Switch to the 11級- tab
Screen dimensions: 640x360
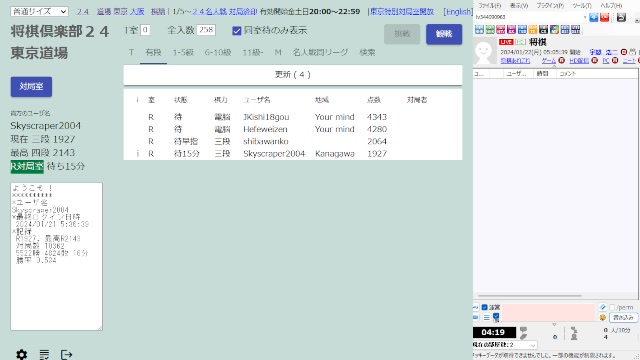pos(253,52)
